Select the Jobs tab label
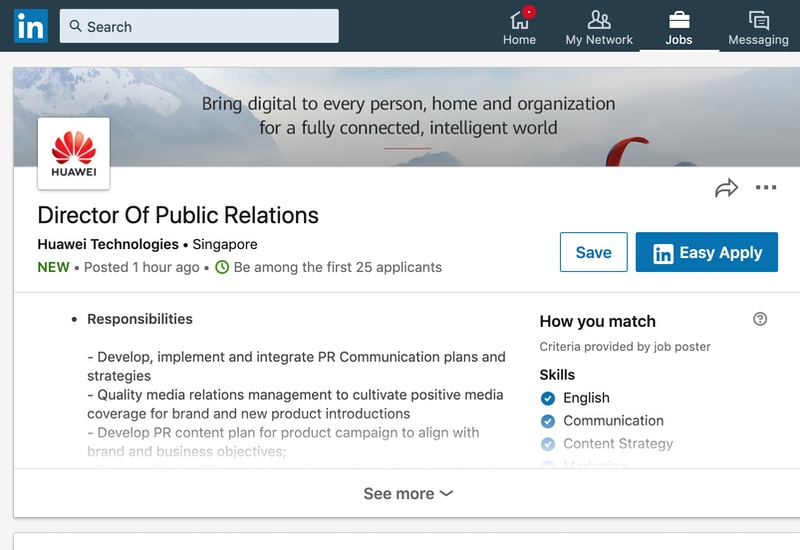The width and height of the screenshot is (800, 550). pos(679,40)
